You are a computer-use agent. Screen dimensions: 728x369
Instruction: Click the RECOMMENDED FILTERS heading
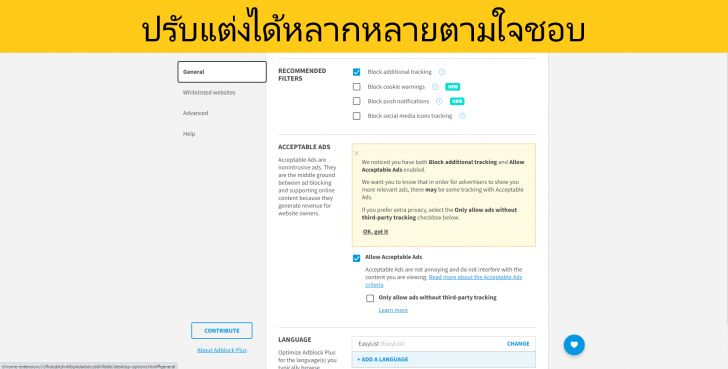(x=302, y=75)
